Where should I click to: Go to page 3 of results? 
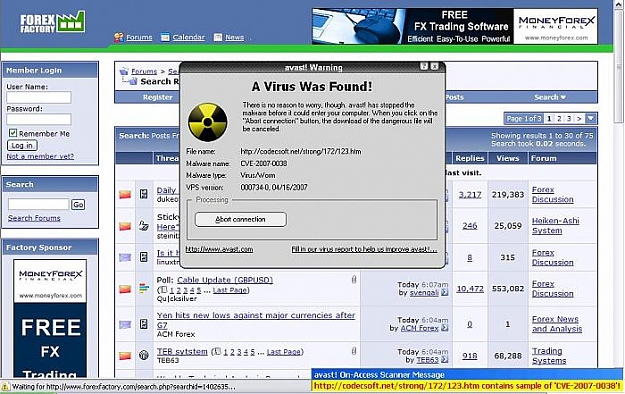point(569,118)
